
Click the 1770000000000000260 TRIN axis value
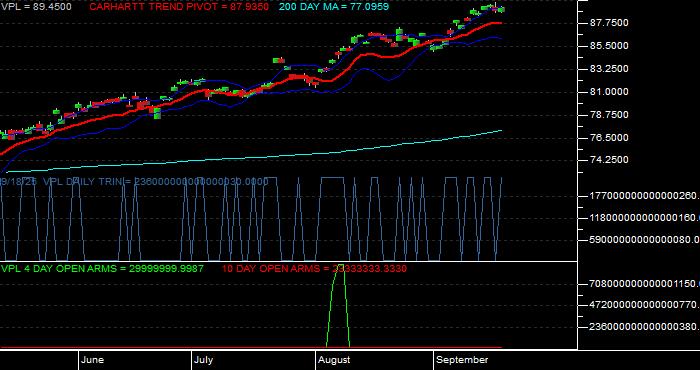[645, 195]
